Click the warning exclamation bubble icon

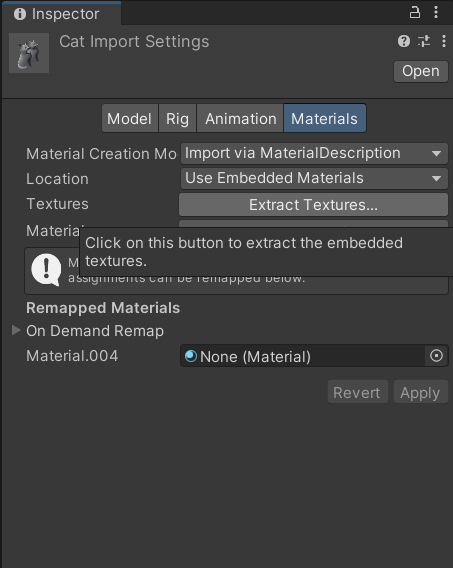point(46,270)
